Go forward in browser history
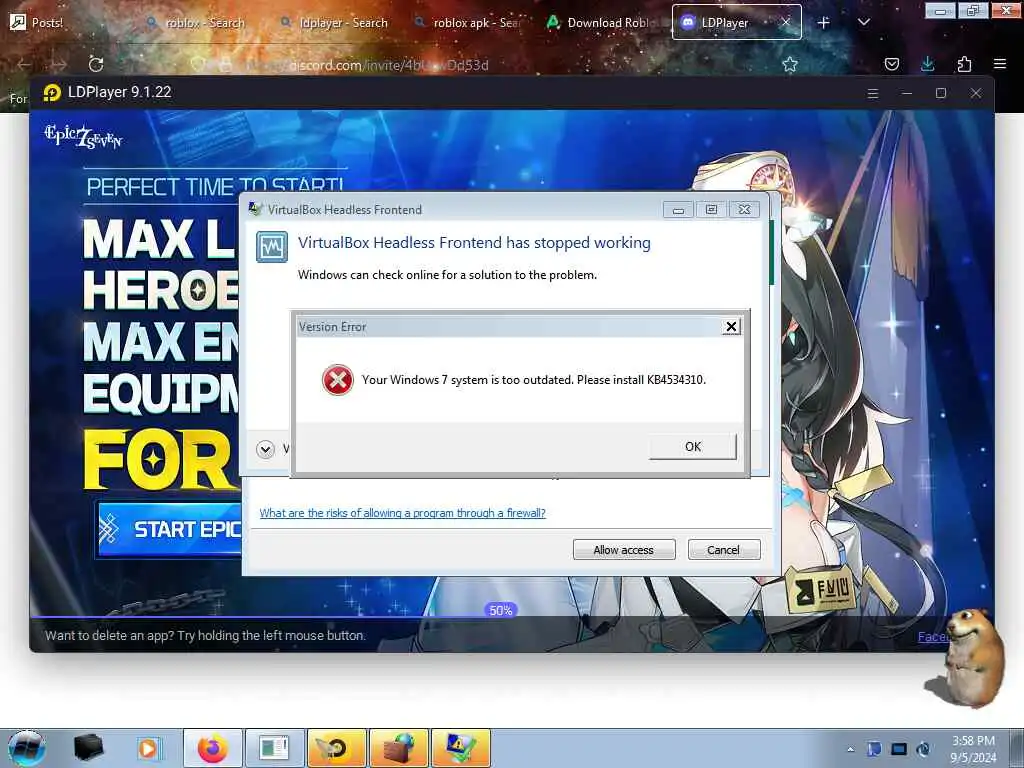 59,64
